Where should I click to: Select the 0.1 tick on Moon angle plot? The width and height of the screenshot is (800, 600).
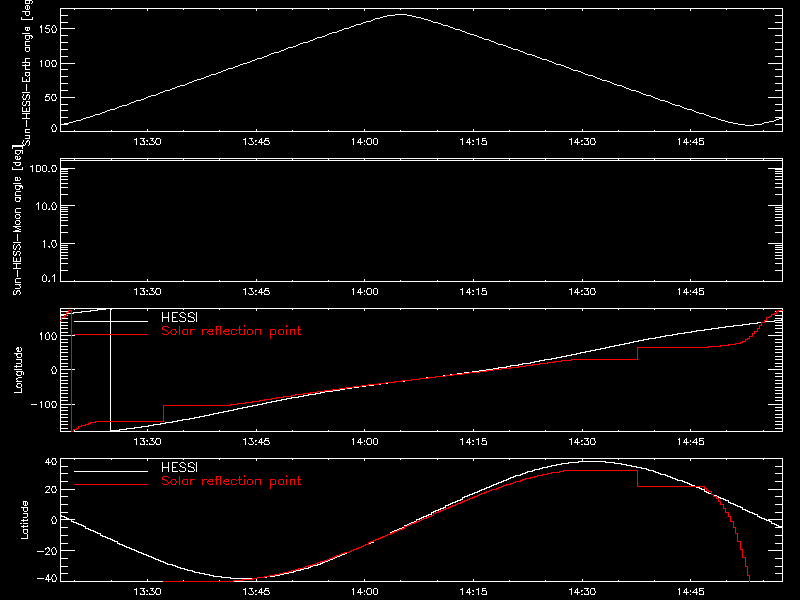(49, 278)
